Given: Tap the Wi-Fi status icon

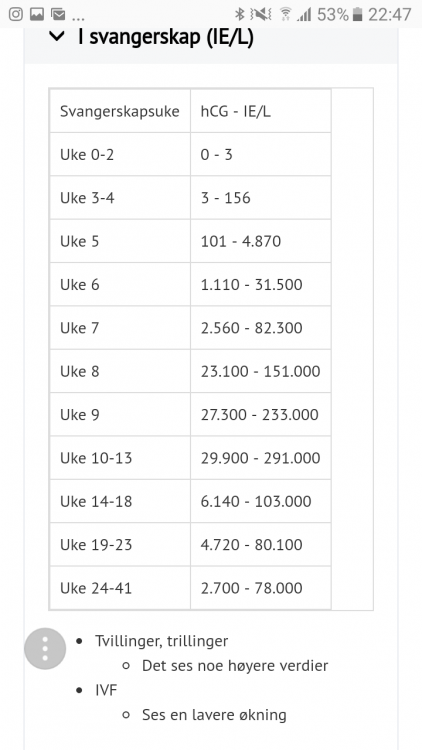Looking at the screenshot, I should point(286,14).
